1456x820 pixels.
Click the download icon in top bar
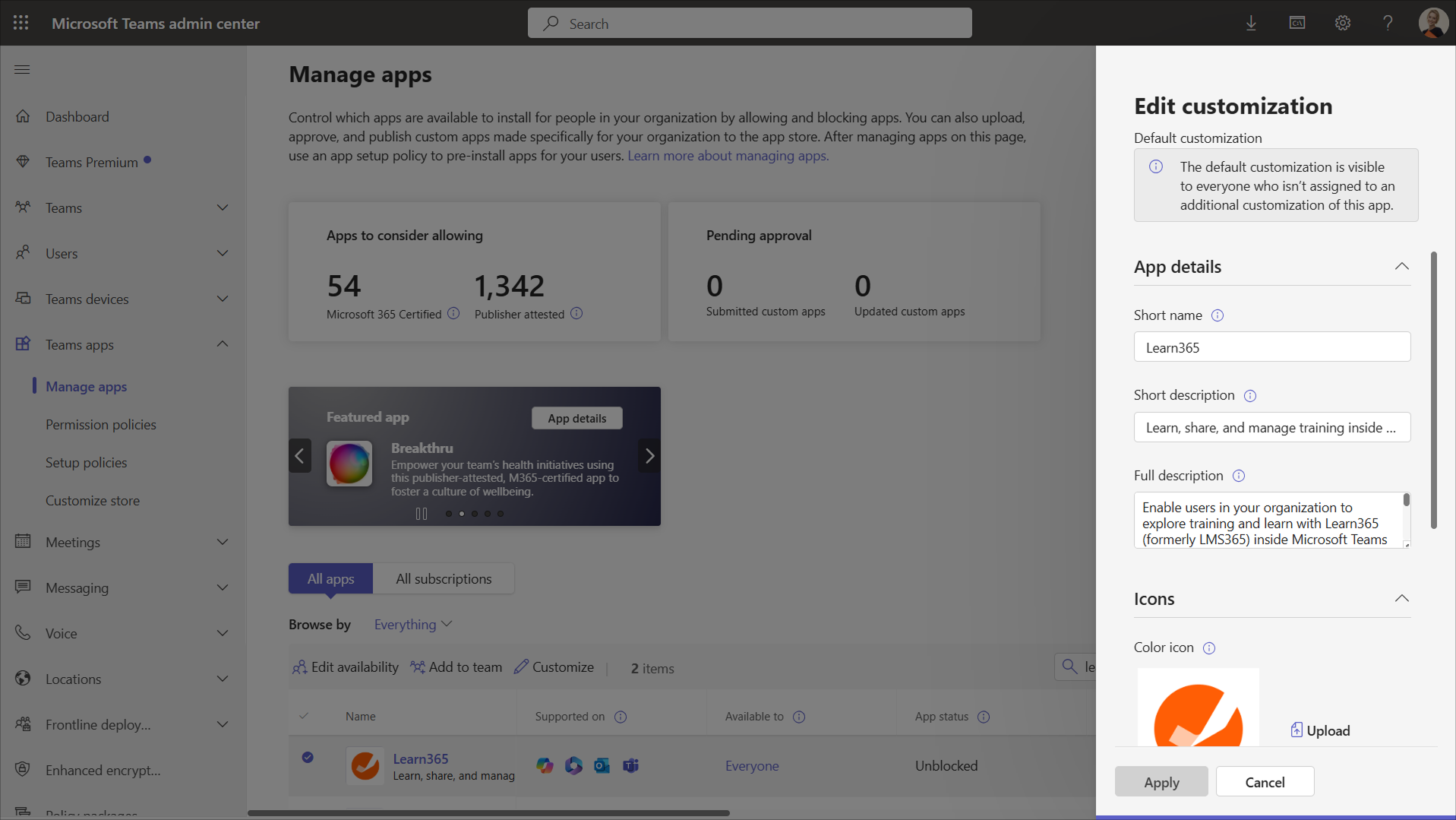click(x=1251, y=23)
